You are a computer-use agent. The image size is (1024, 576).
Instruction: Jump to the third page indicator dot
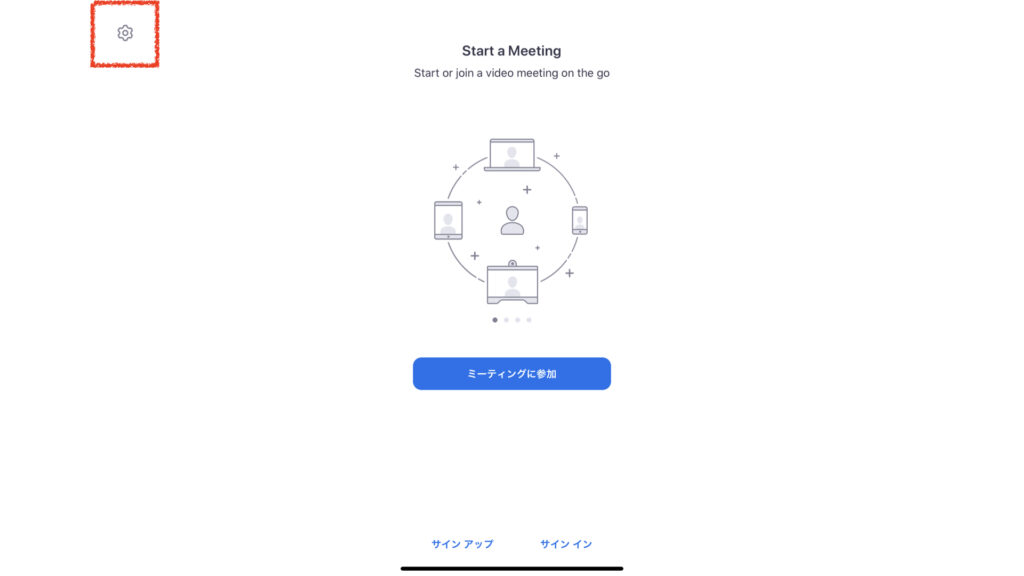(x=517, y=320)
